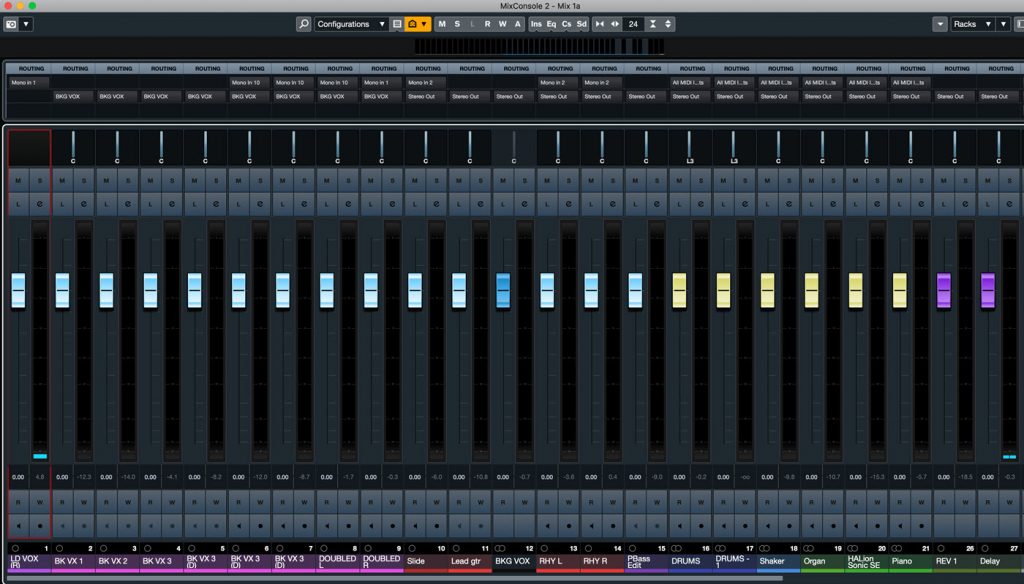Screen dimensions: 1024x584
Task: Click the orange snapshot camera icon in toolbar
Action: [x=411, y=23]
